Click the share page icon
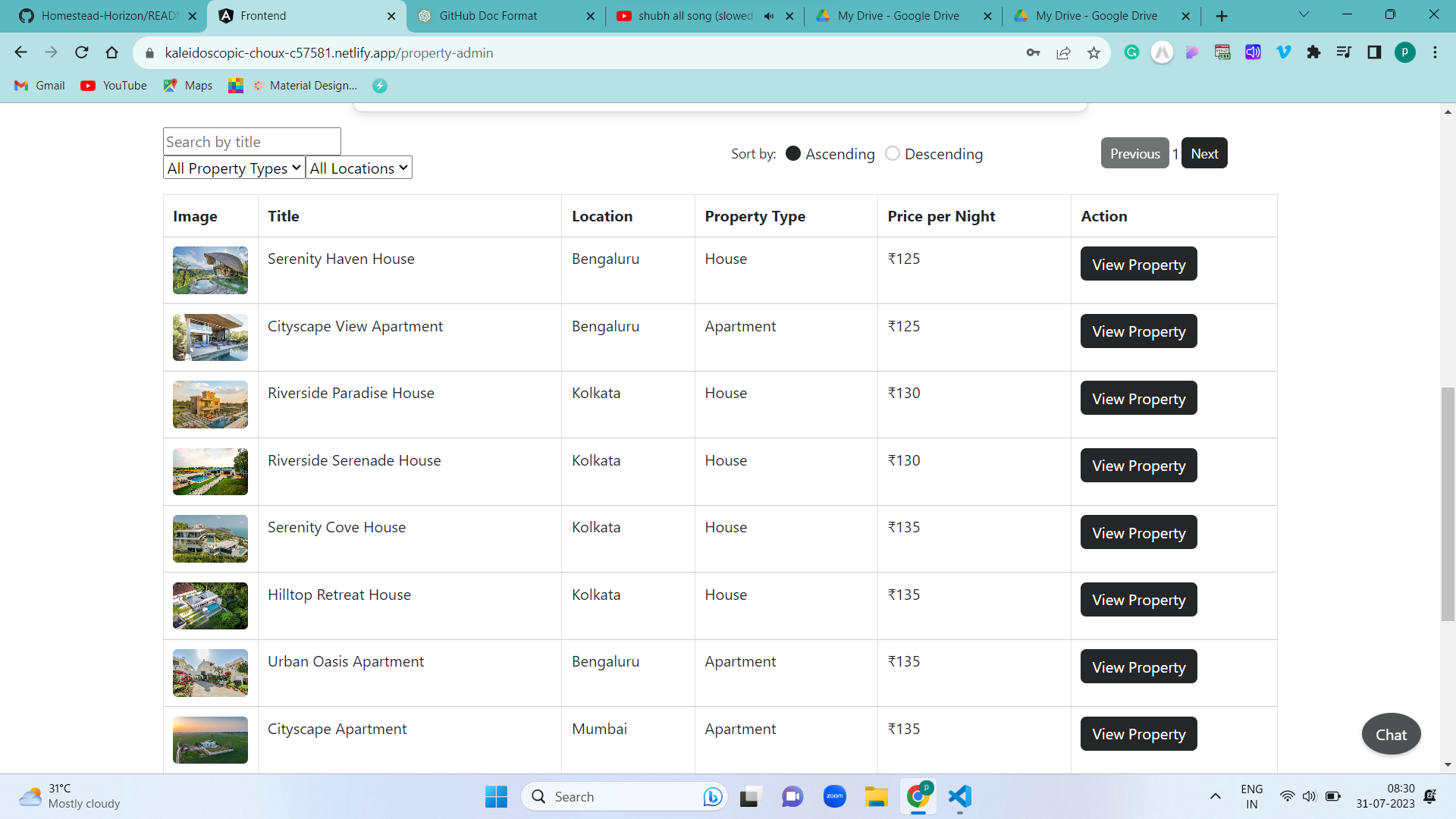Image resolution: width=1456 pixels, height=819 pixels. (1063, 52)
